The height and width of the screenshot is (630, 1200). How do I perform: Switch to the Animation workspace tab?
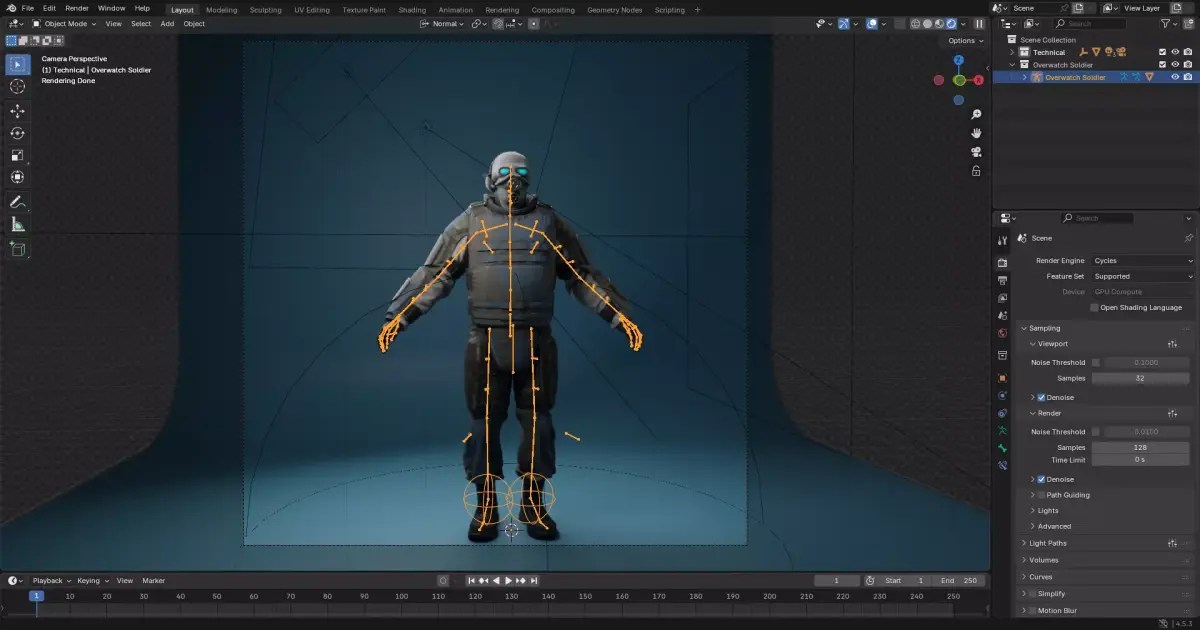(x=455, y=9)
